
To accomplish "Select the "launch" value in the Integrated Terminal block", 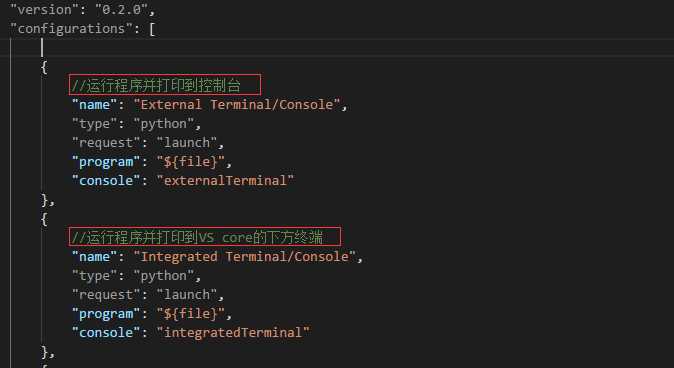I will pos(186,294).
